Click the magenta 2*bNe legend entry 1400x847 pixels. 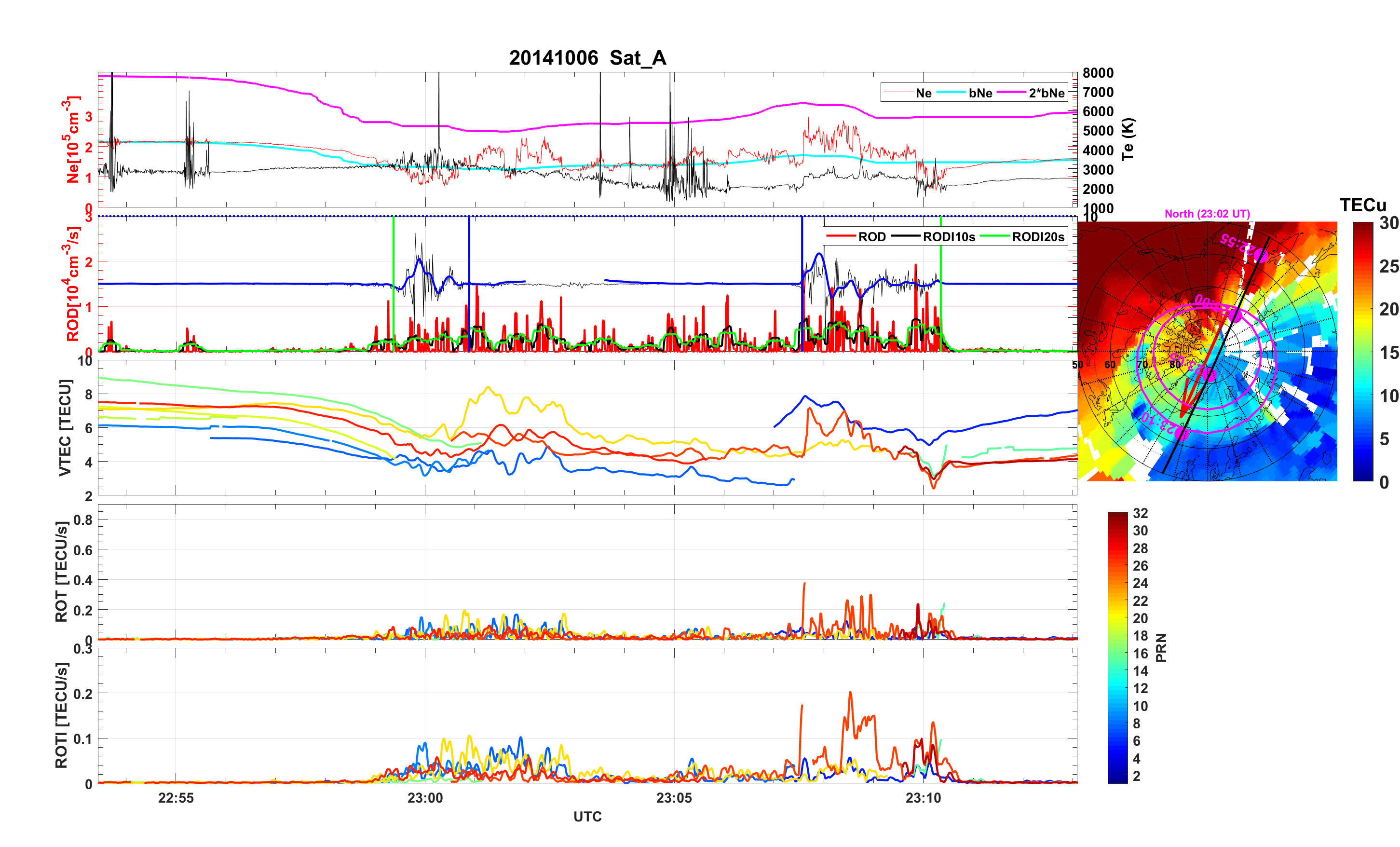pyautogui.click(x=1046, y=93)
